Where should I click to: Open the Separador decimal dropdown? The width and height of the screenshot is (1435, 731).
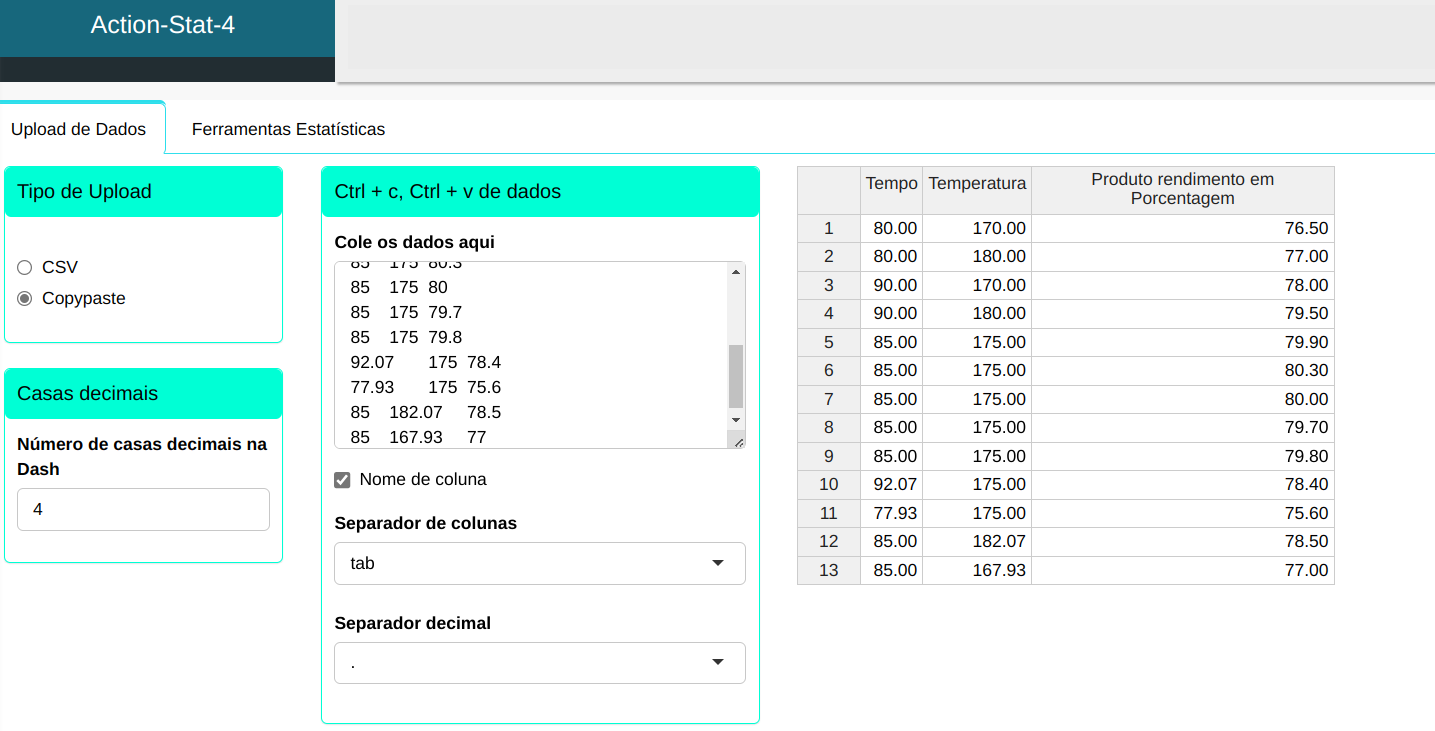pos(539,663)
